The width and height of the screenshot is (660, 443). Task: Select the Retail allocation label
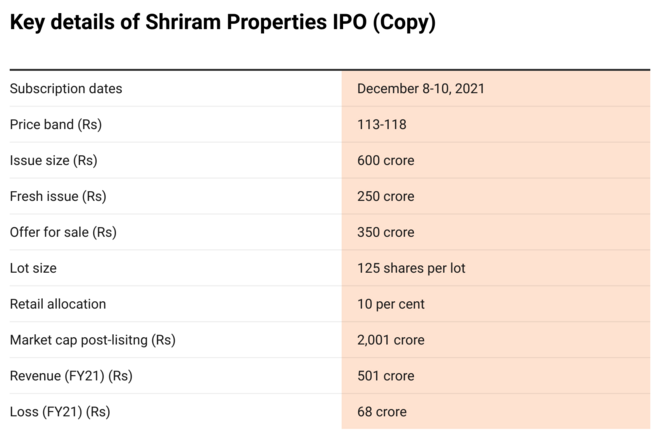coord(58,304)
